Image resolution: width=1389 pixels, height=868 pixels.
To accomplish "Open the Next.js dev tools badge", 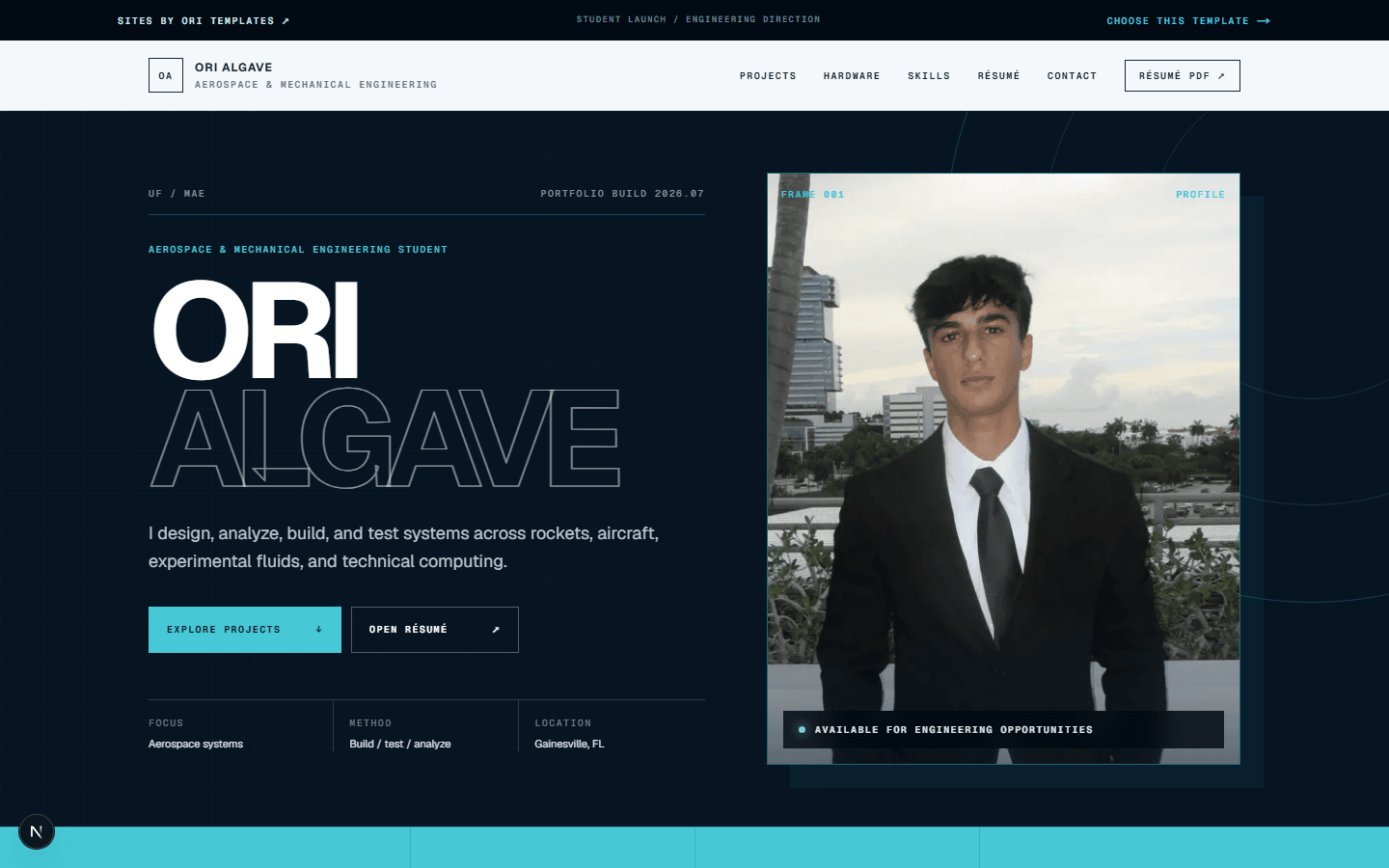I will tap(37, 831).
